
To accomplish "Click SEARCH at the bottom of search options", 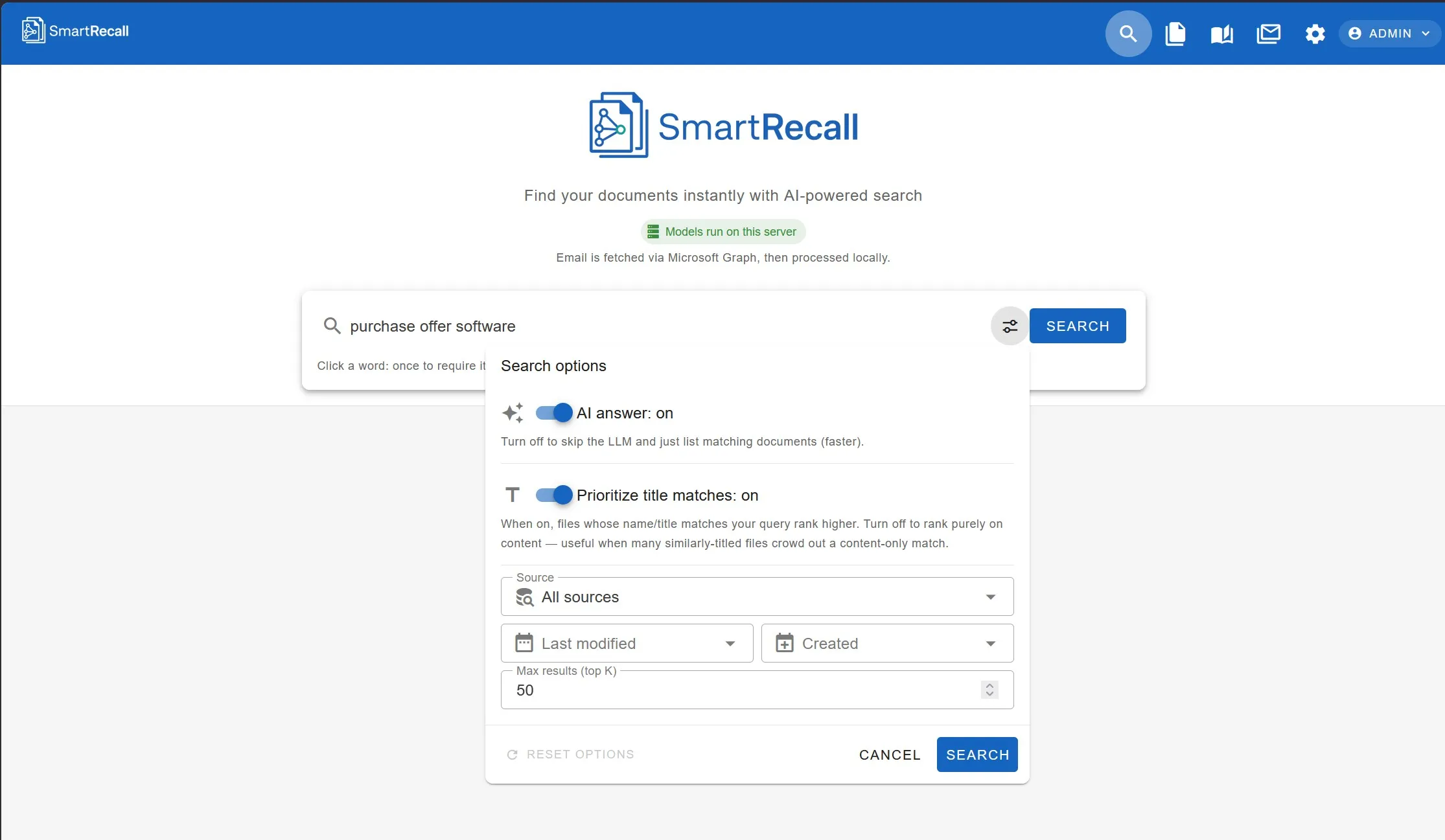I will [977, 755].
